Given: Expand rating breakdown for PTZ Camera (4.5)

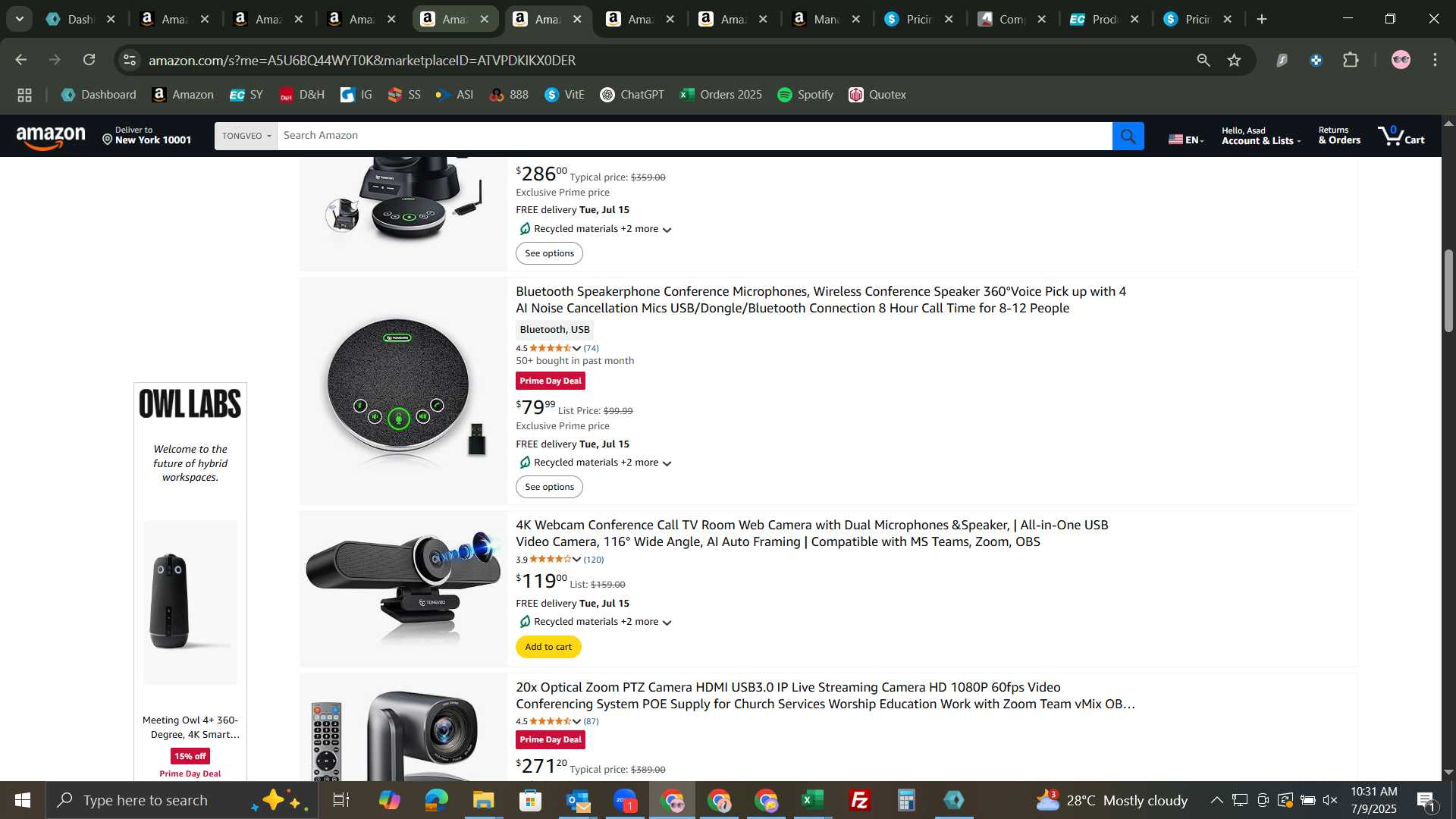Looking at the screenshot, I should (576, 721).
